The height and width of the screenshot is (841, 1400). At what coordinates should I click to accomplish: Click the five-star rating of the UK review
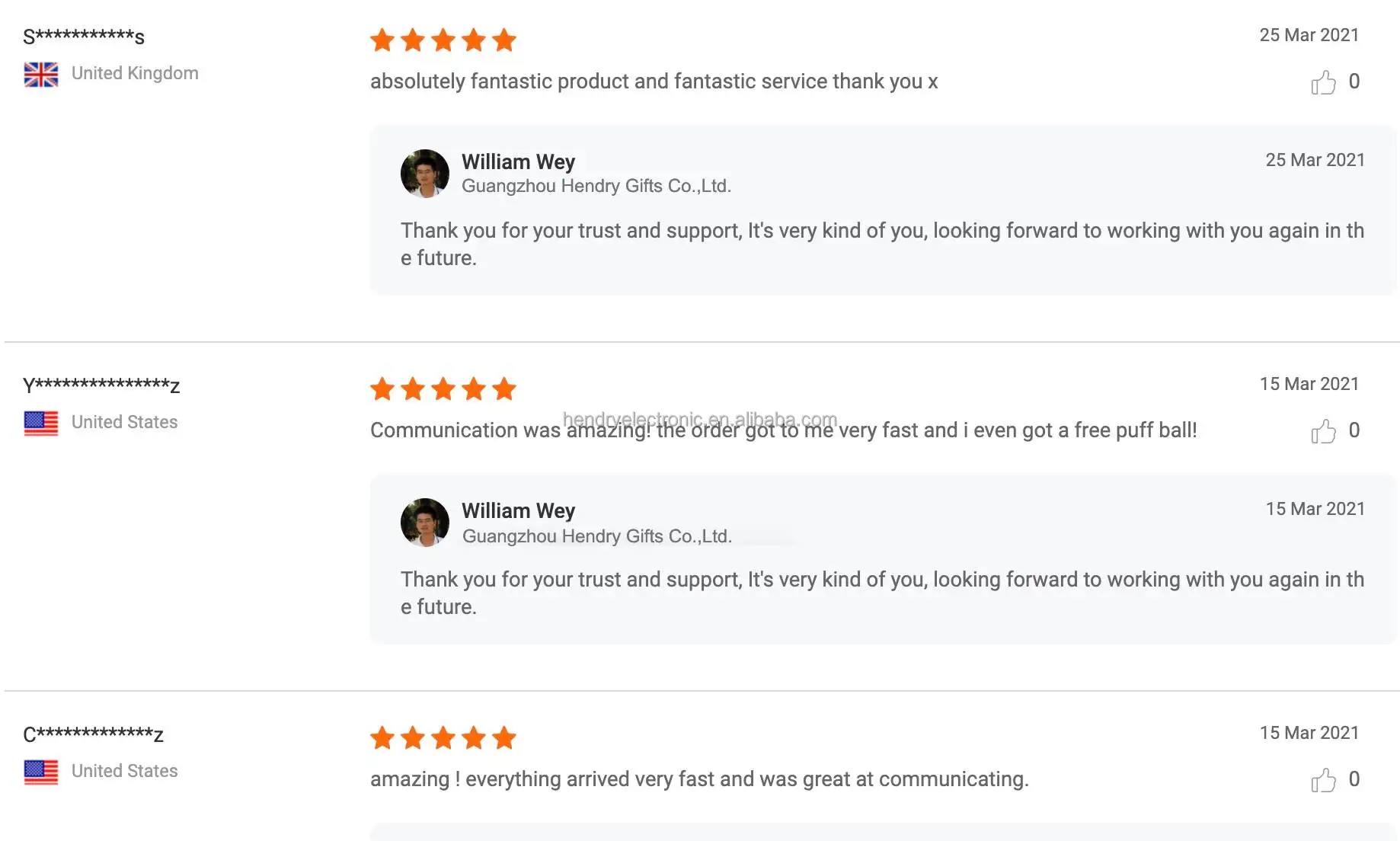[x=443, y=40]
